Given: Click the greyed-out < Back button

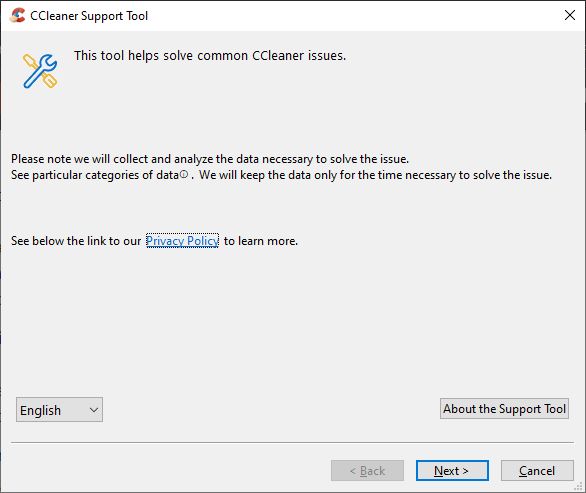Looking at the screenshot, I should click(x=367, y=471).
